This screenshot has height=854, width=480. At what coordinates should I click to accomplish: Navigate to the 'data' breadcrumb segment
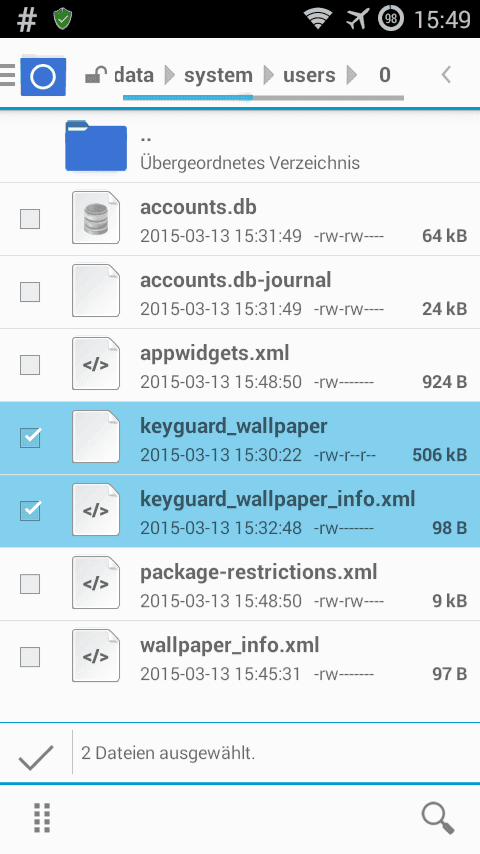133,75
